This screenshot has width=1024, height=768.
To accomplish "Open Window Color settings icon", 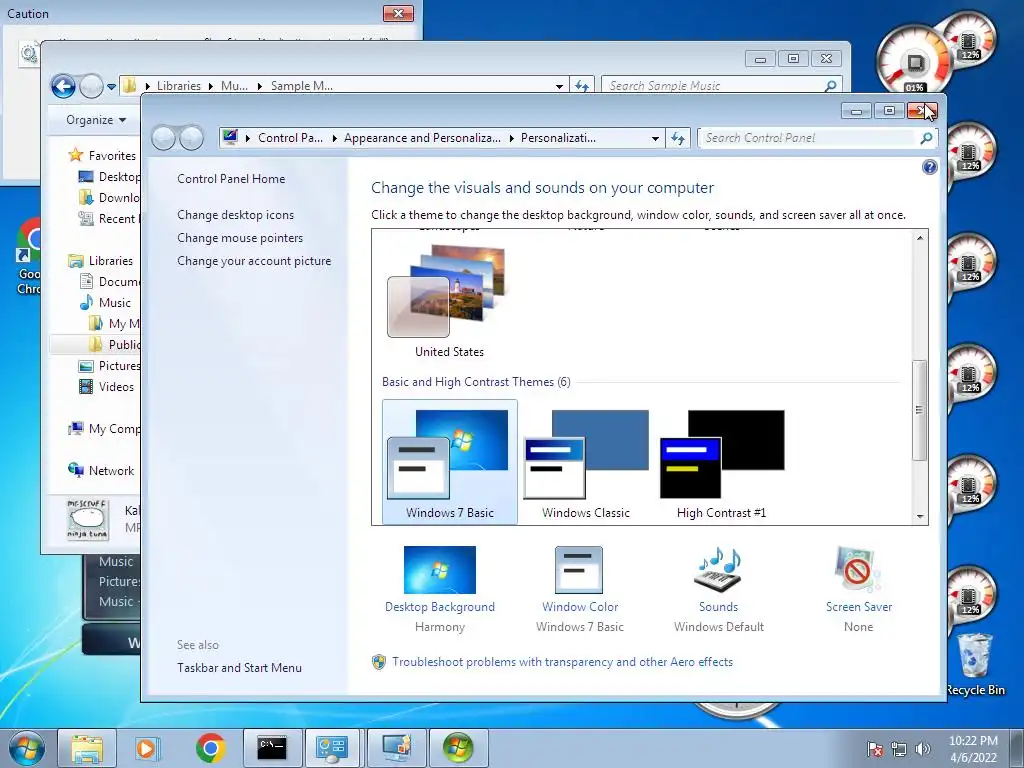I will pyautogui.click(x=579, y=569).
